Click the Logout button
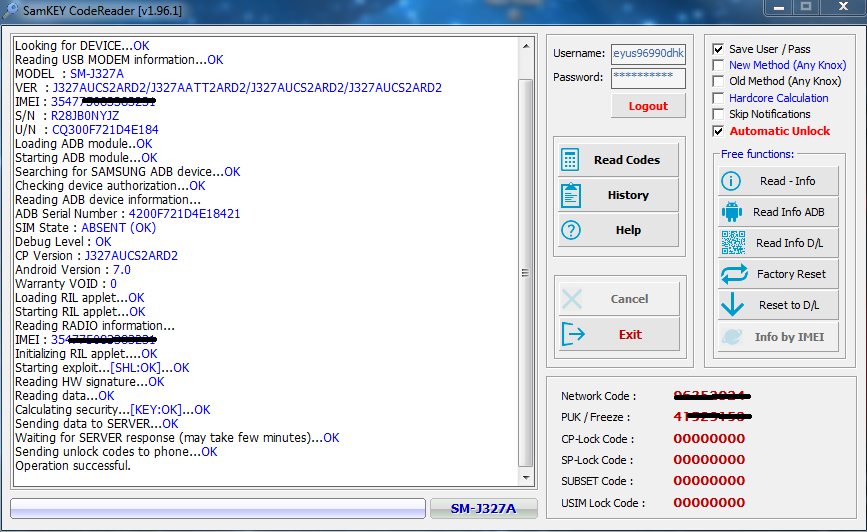 pos(648,106)
